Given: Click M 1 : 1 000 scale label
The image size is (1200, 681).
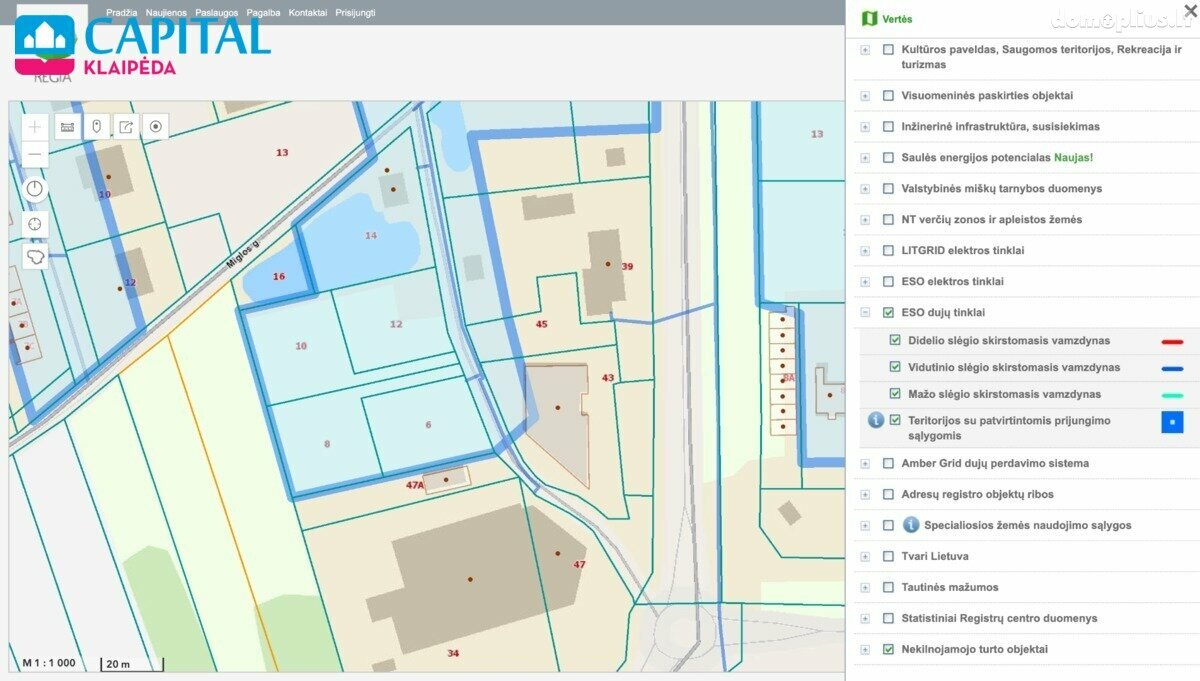Looking at the screenshot, I should pyautogui.click(x=49, y=663).
